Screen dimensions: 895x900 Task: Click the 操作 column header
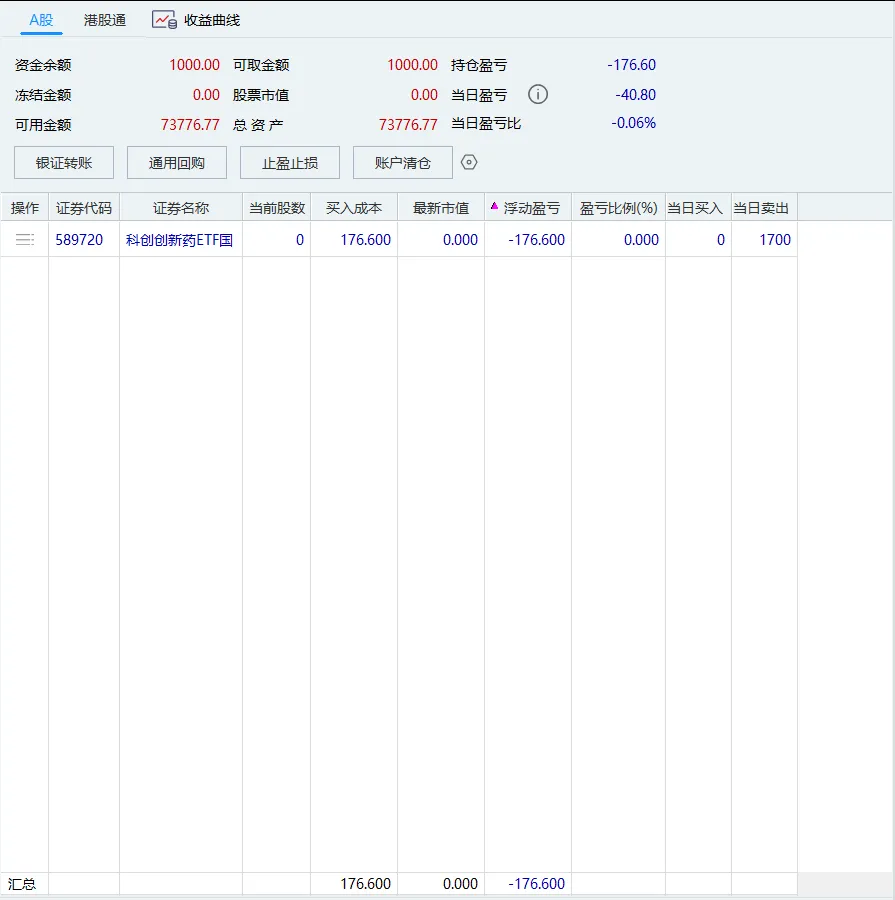[x=25, y=208]
